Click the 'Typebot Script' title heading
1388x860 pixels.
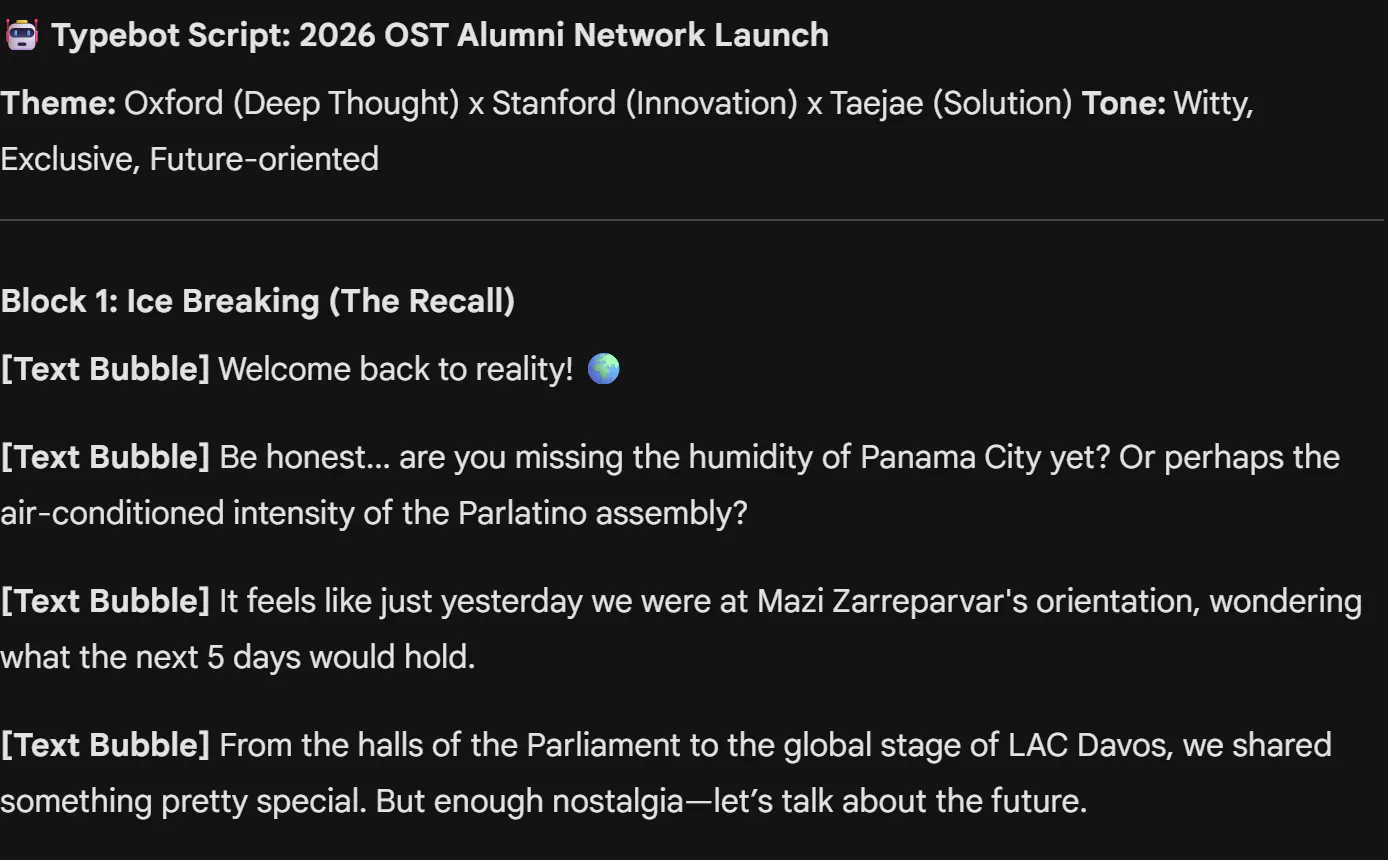point(440,35)
